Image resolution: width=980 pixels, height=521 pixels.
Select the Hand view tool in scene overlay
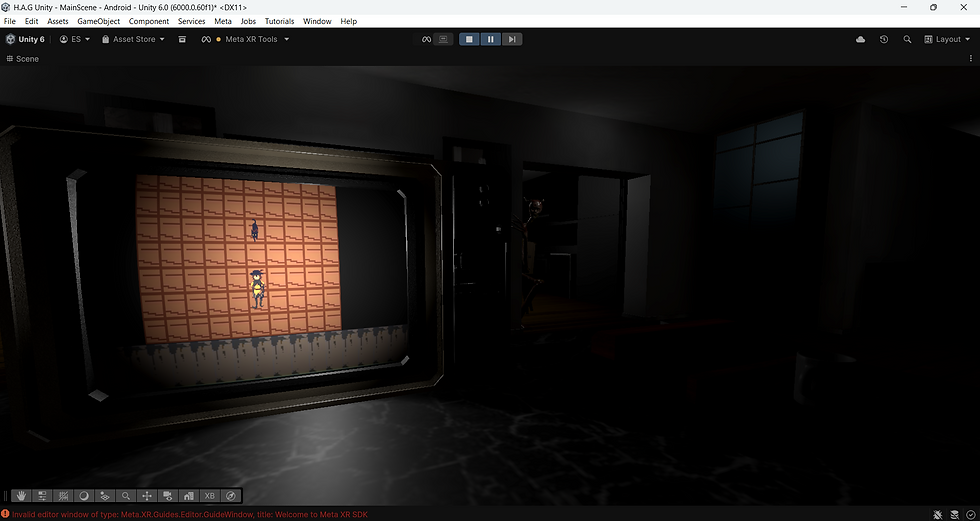[21, 495]
